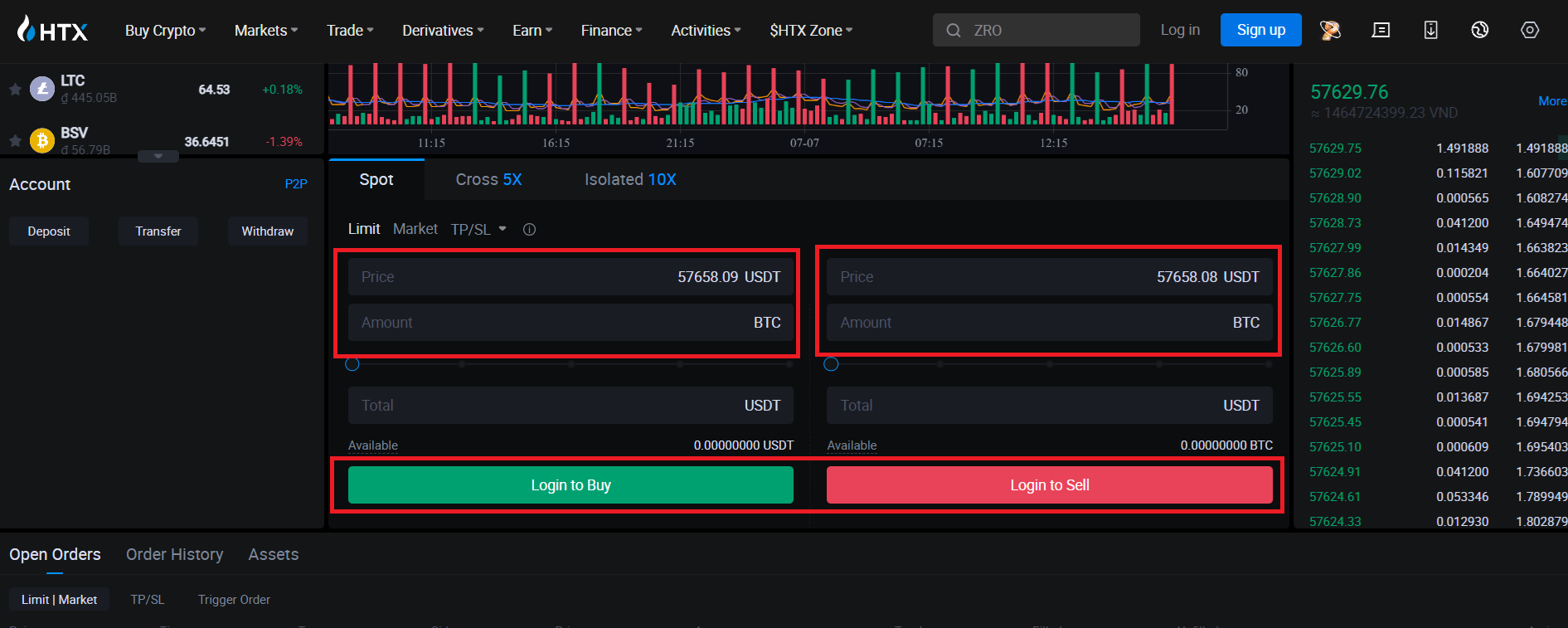1568x628 pixels.
Task: Click the sell amount slider handle
Action: pos(832,364)
